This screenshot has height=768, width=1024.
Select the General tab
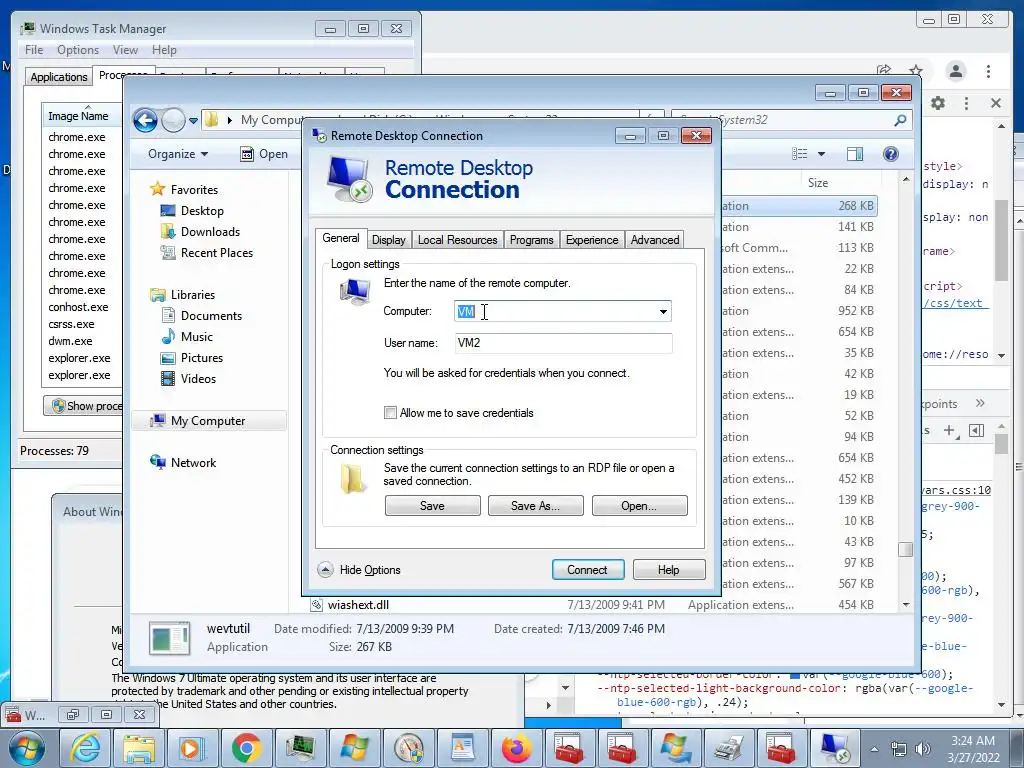point(340,238)
